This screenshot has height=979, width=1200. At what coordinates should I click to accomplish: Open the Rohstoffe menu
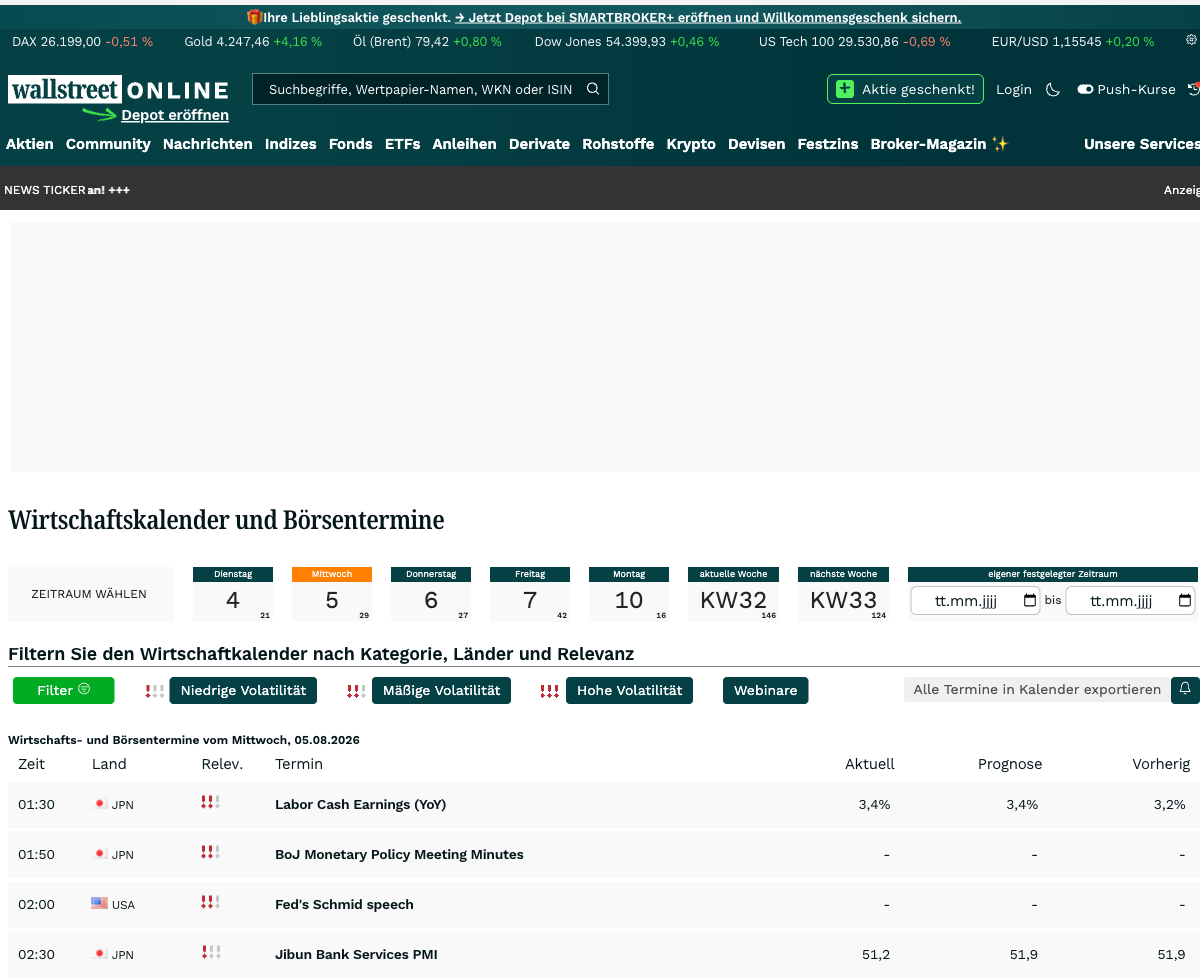(x=618, y=144)
